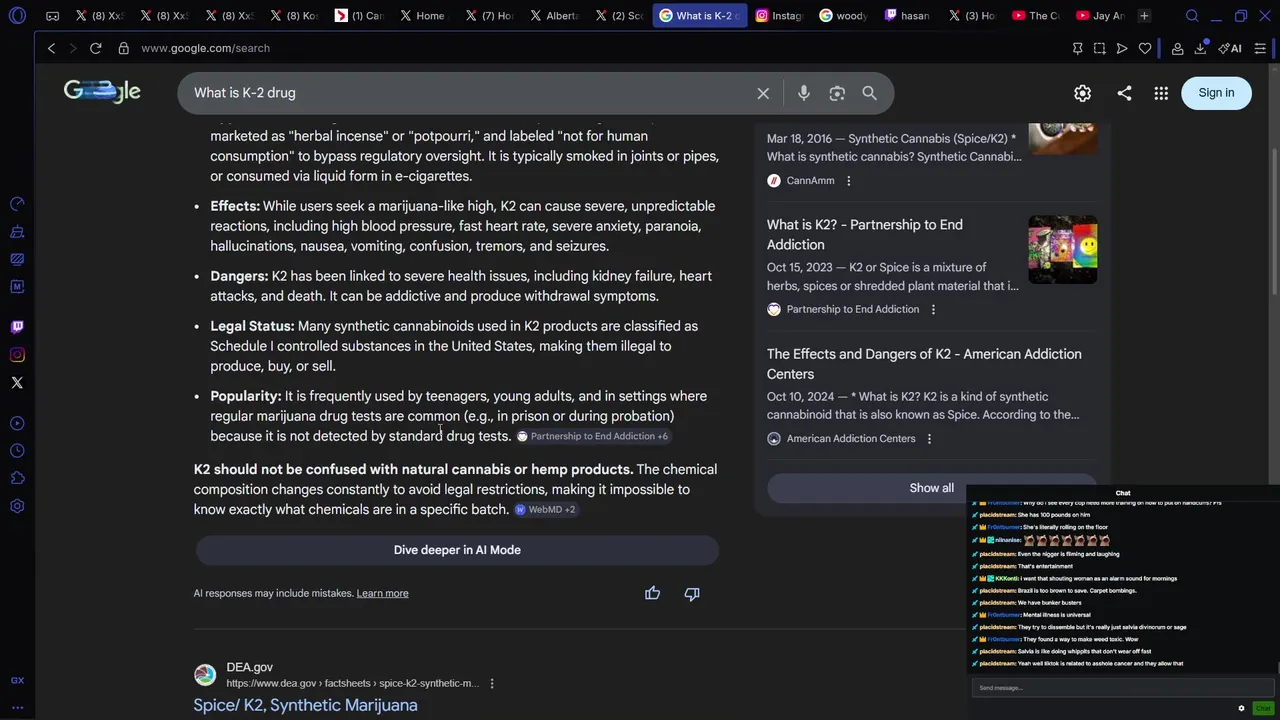1280x720 pixels.
Task: Go back to the previous page
Action: (x=51, y=48)
